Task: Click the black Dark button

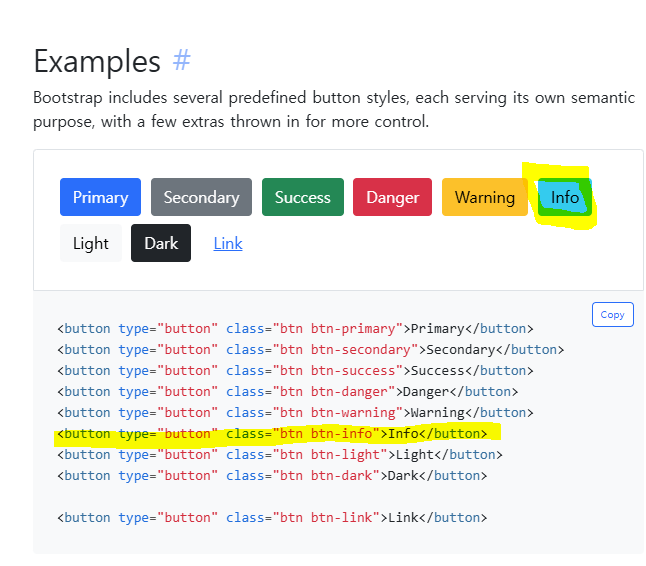Action: click(161, 243)
